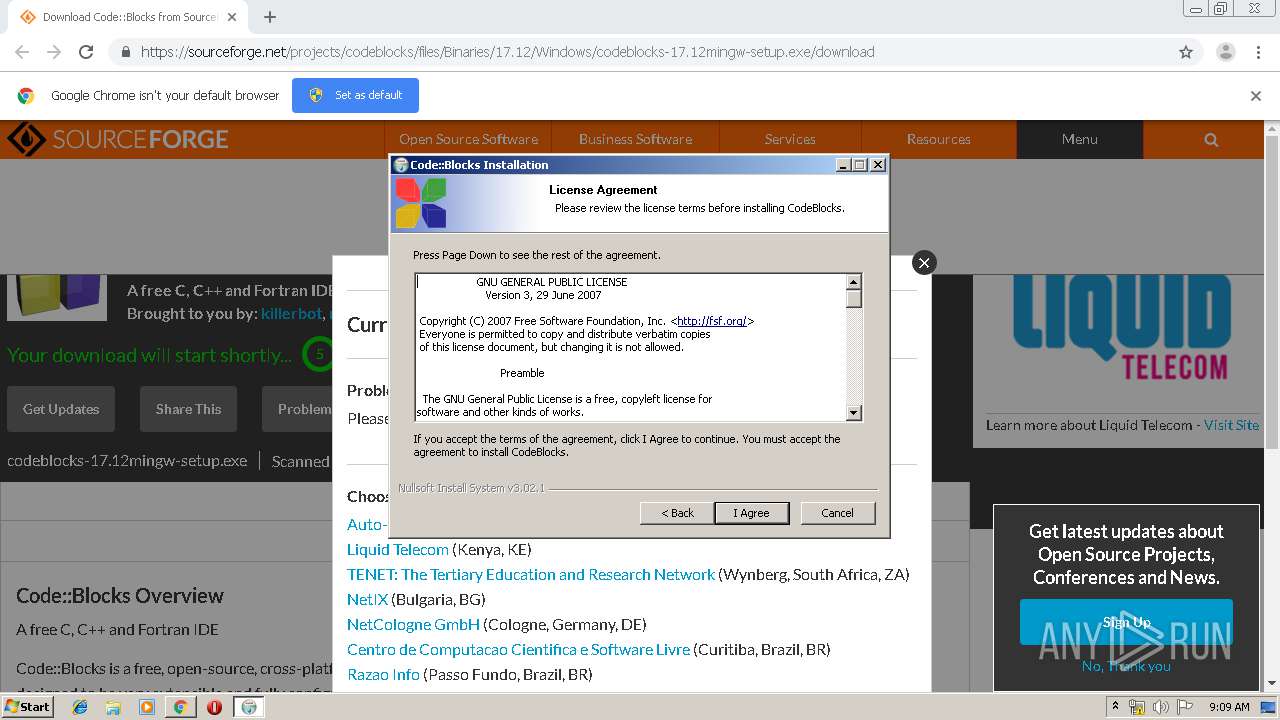
Task: Select the TENET mirror link
Action: pyautogui.click(x=531, y=574)
